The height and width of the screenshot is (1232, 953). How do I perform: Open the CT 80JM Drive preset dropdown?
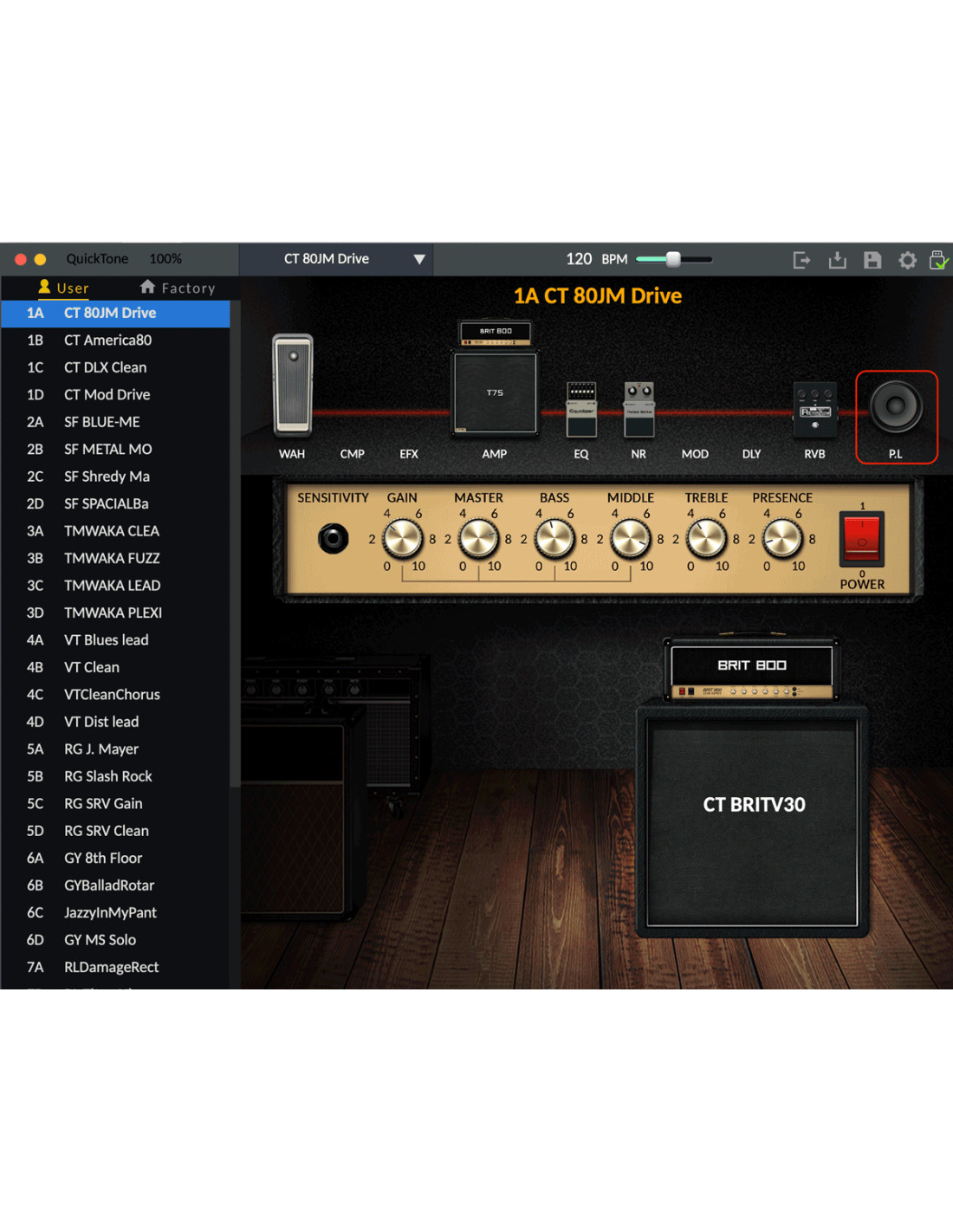point(336,259)
